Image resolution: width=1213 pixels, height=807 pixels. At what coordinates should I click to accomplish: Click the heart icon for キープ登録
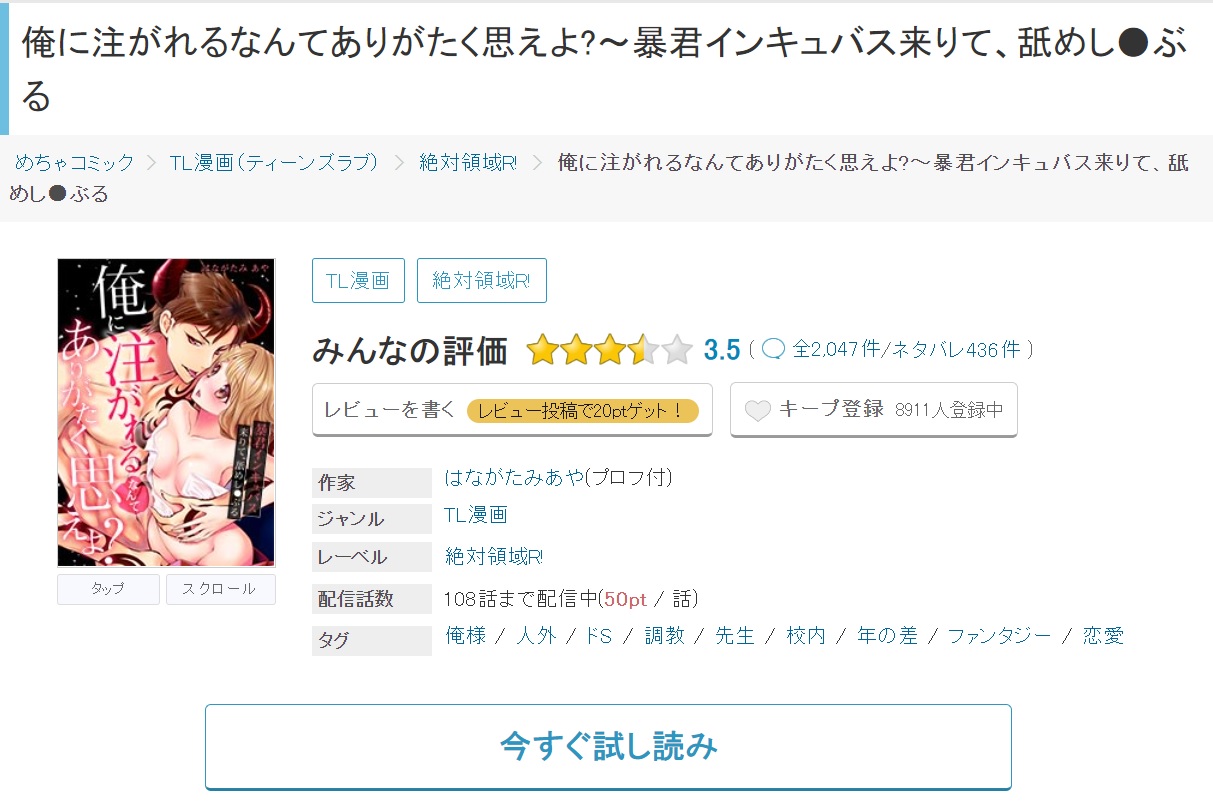click(x=758, y=410)
